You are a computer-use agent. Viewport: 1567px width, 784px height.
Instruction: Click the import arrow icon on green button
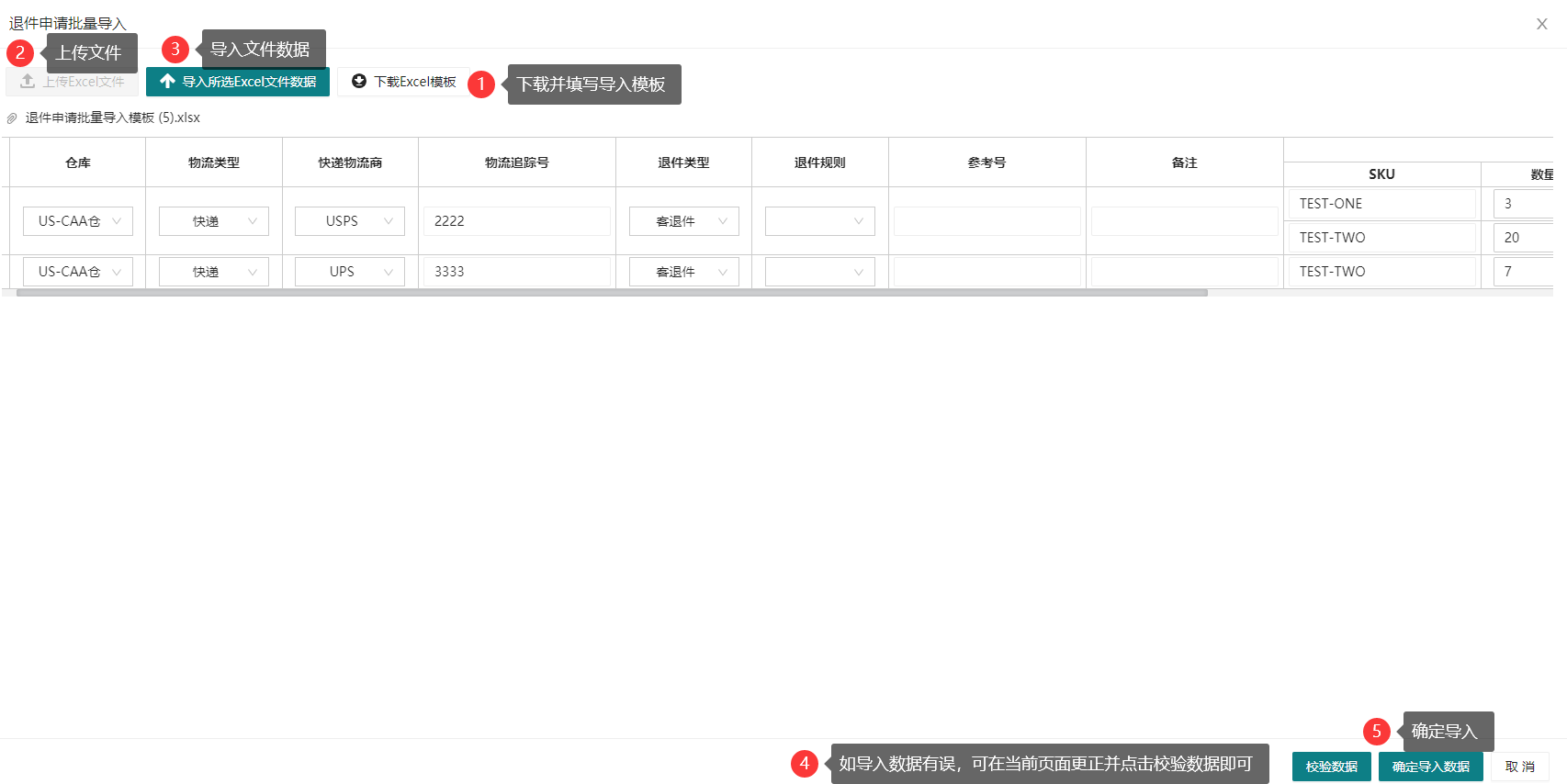[167, 82]
